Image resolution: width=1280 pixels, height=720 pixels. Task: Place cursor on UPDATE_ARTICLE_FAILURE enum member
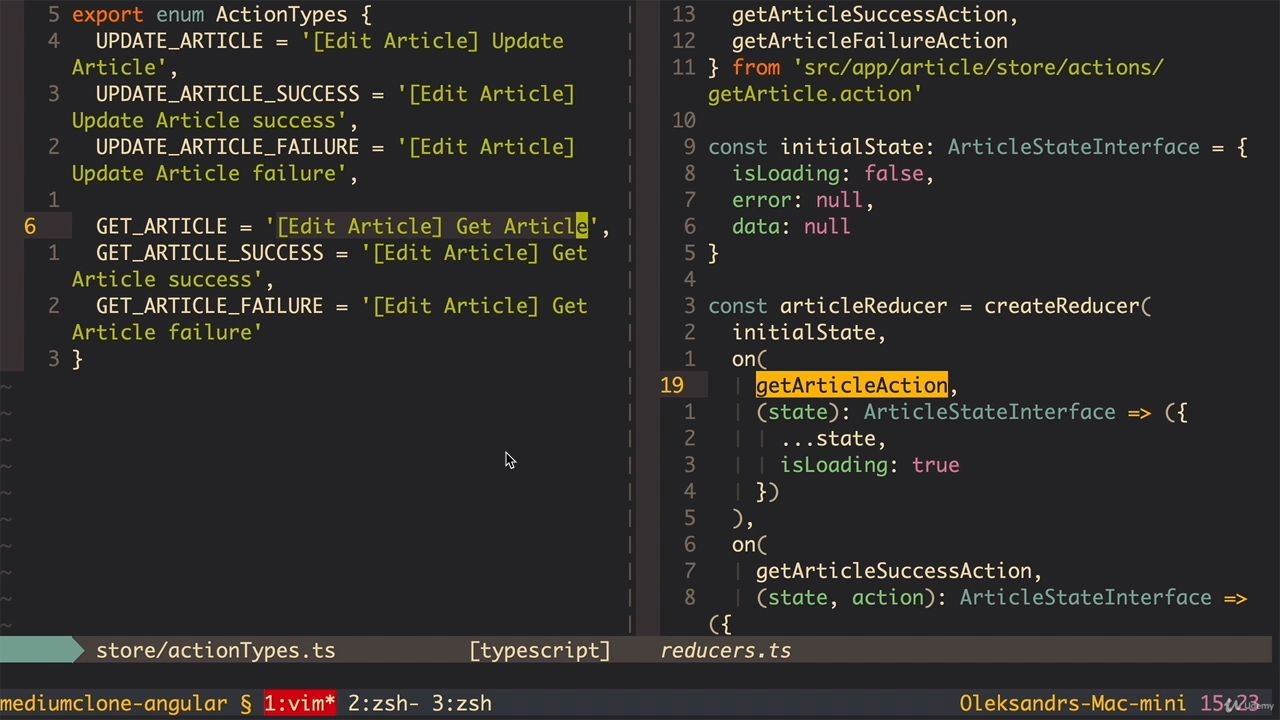pos(228,147)
